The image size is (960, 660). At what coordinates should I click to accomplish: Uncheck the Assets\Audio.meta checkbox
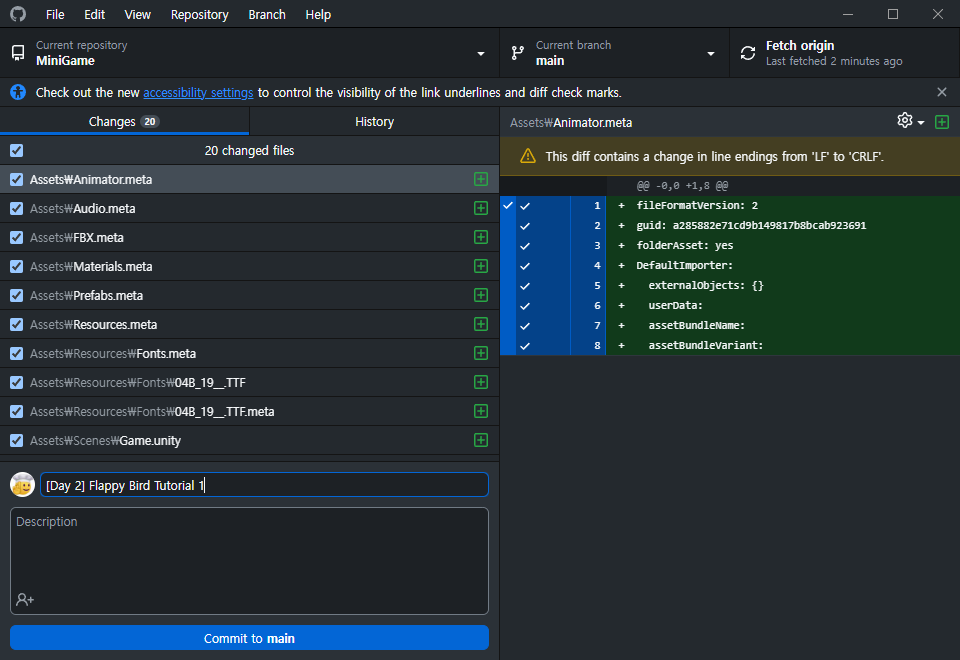click(x=17, y=208)
